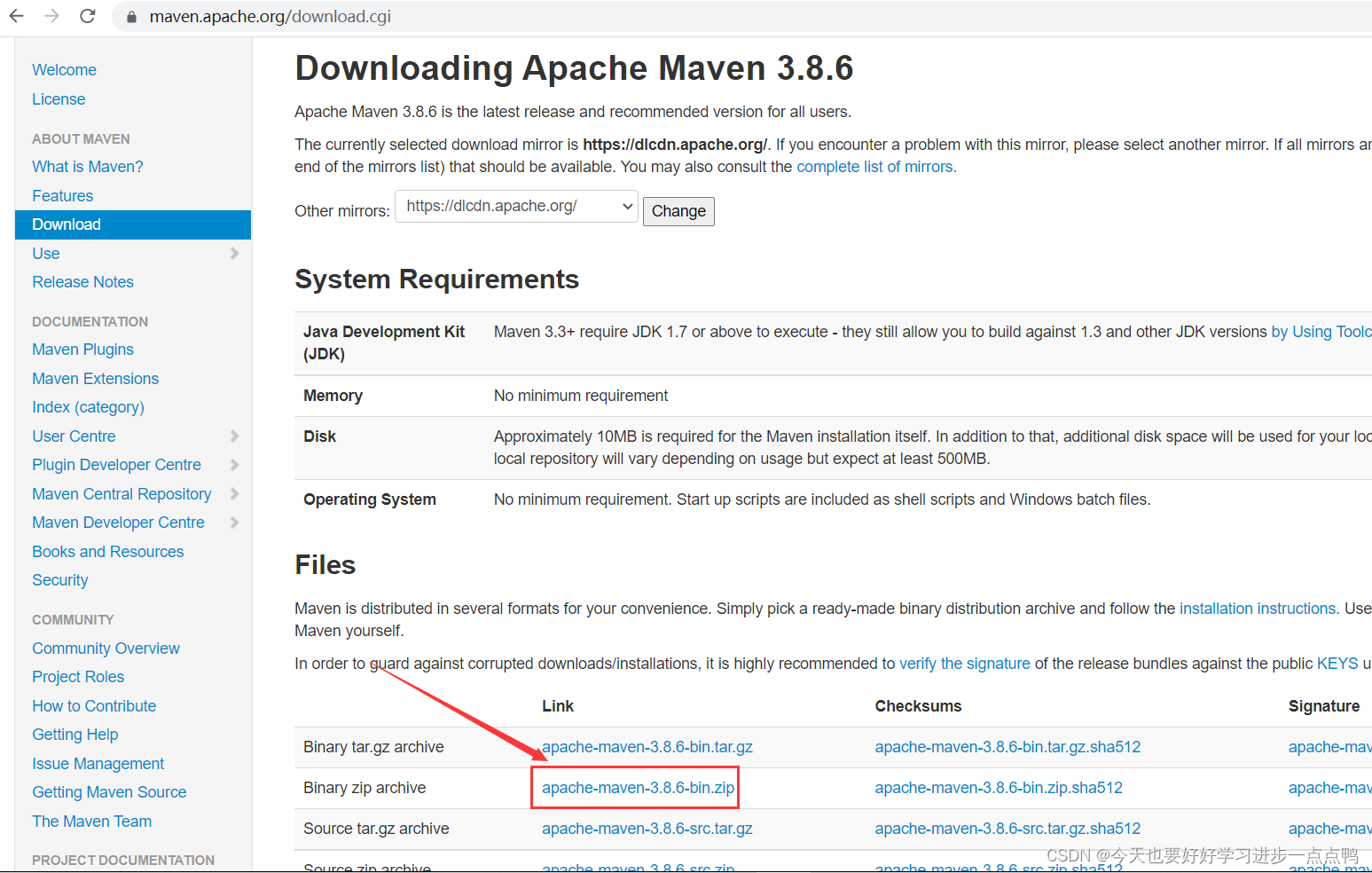Open the Maven Plugins link
This screenshot has width=1372, height=873.
coord(82,350)
